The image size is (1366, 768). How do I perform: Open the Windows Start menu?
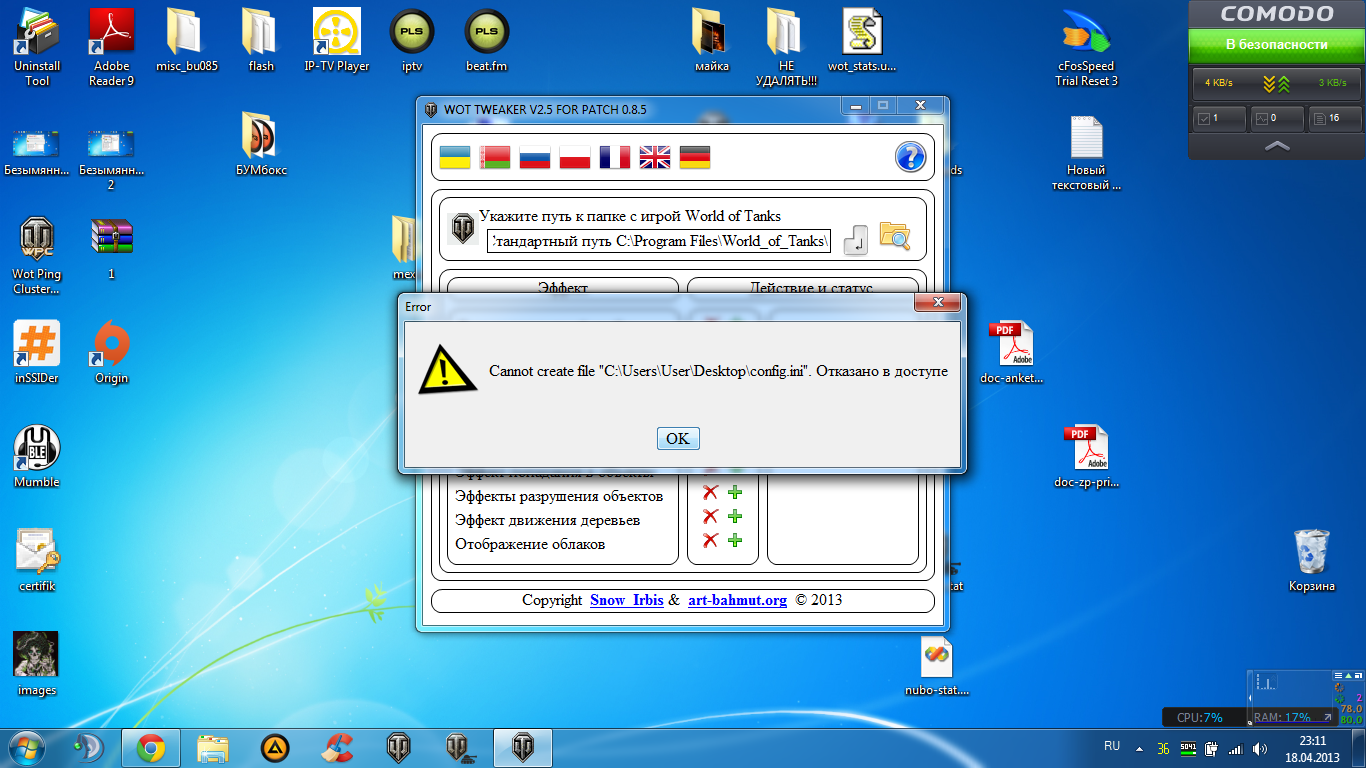coord(27,747)
